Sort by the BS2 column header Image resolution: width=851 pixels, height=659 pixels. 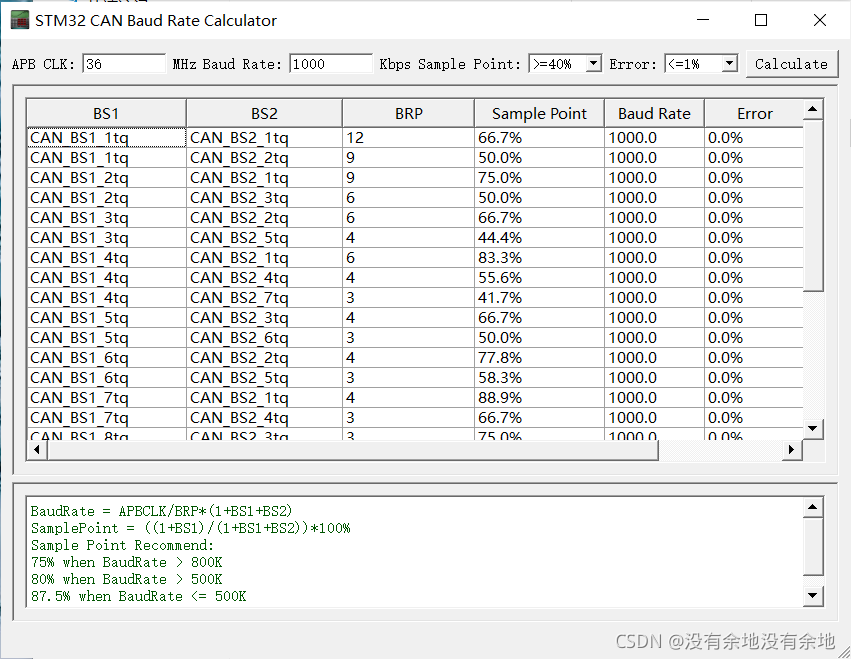264,113
